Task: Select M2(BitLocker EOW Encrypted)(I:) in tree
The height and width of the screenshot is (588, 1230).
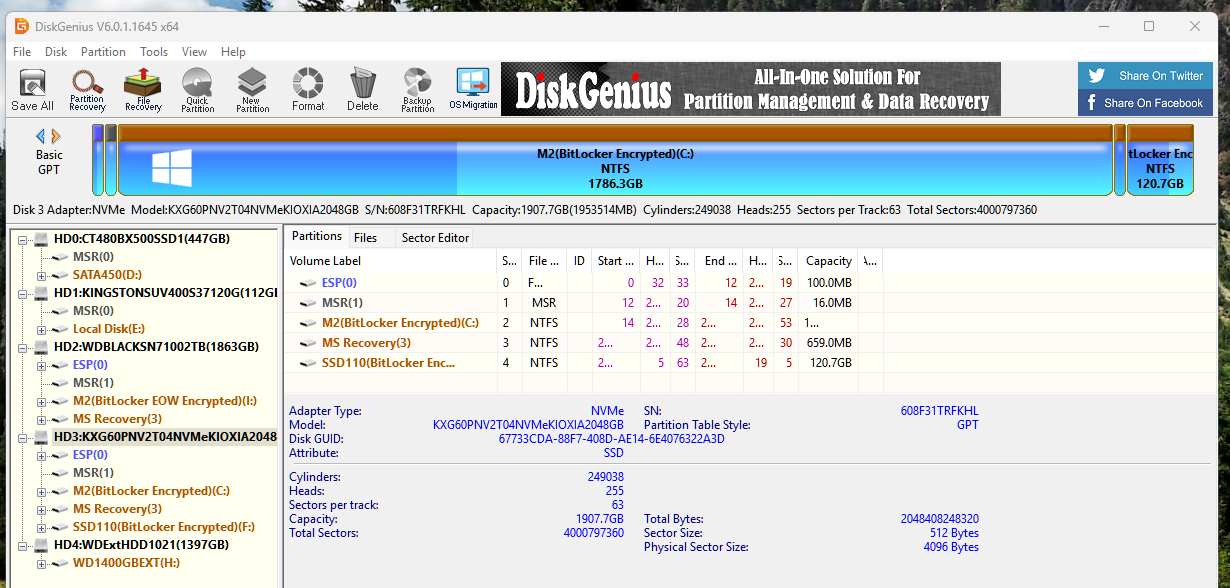Action: point(164,401)
